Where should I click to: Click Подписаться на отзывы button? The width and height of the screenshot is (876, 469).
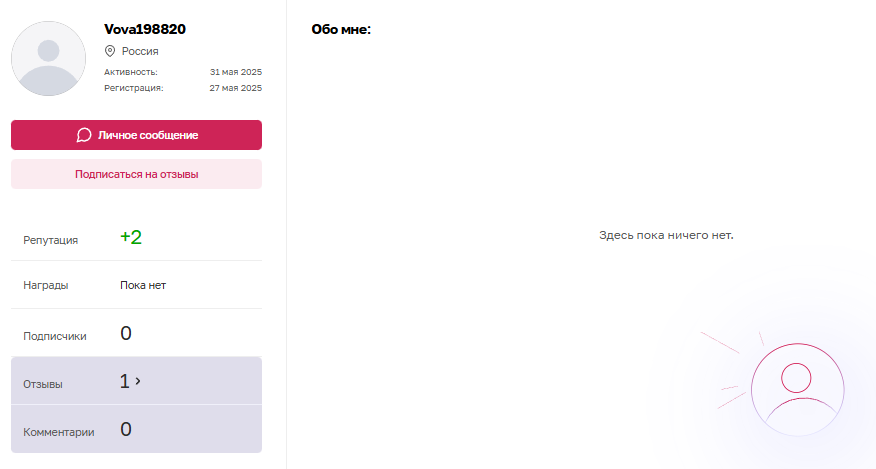(136, 174)
